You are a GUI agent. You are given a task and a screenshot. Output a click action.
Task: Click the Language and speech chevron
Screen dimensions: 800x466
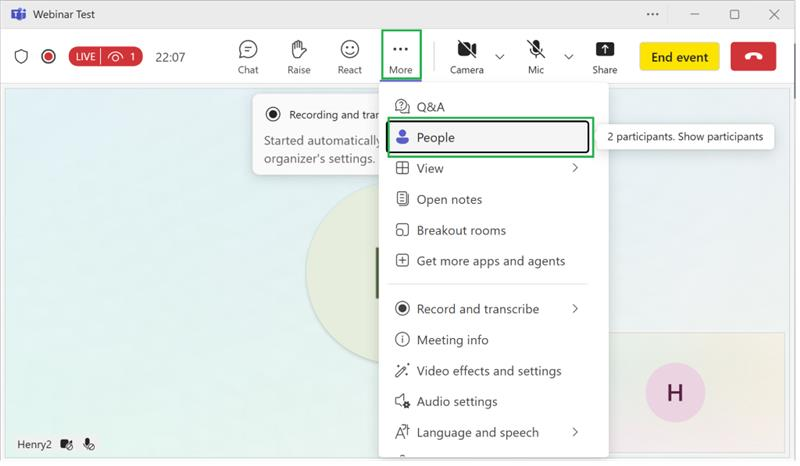575,432
